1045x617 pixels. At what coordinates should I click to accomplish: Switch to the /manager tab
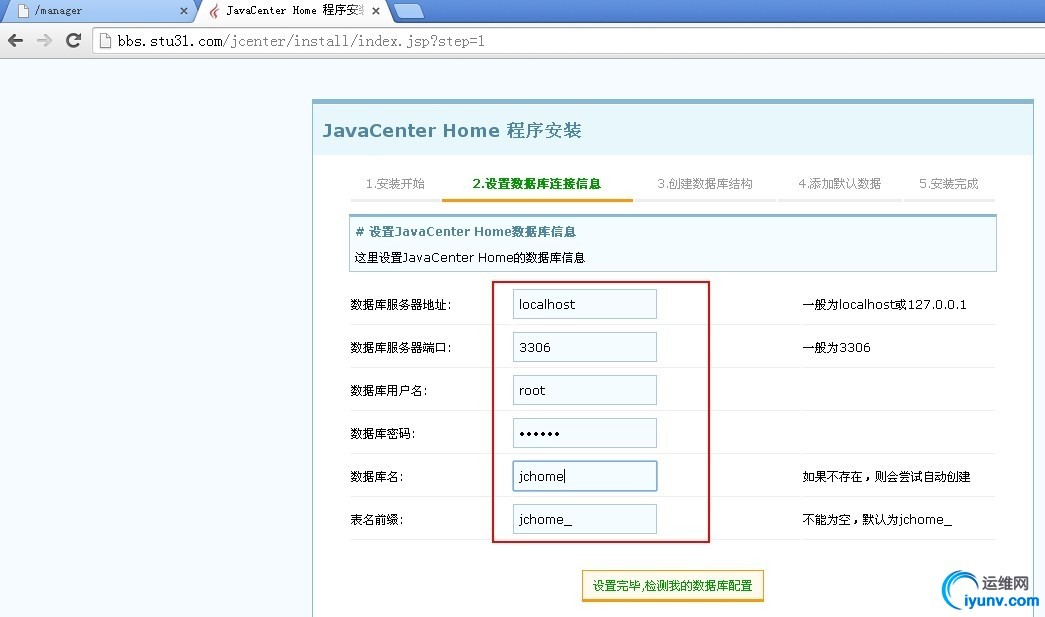pyautogui.click(x=100, y=11)
